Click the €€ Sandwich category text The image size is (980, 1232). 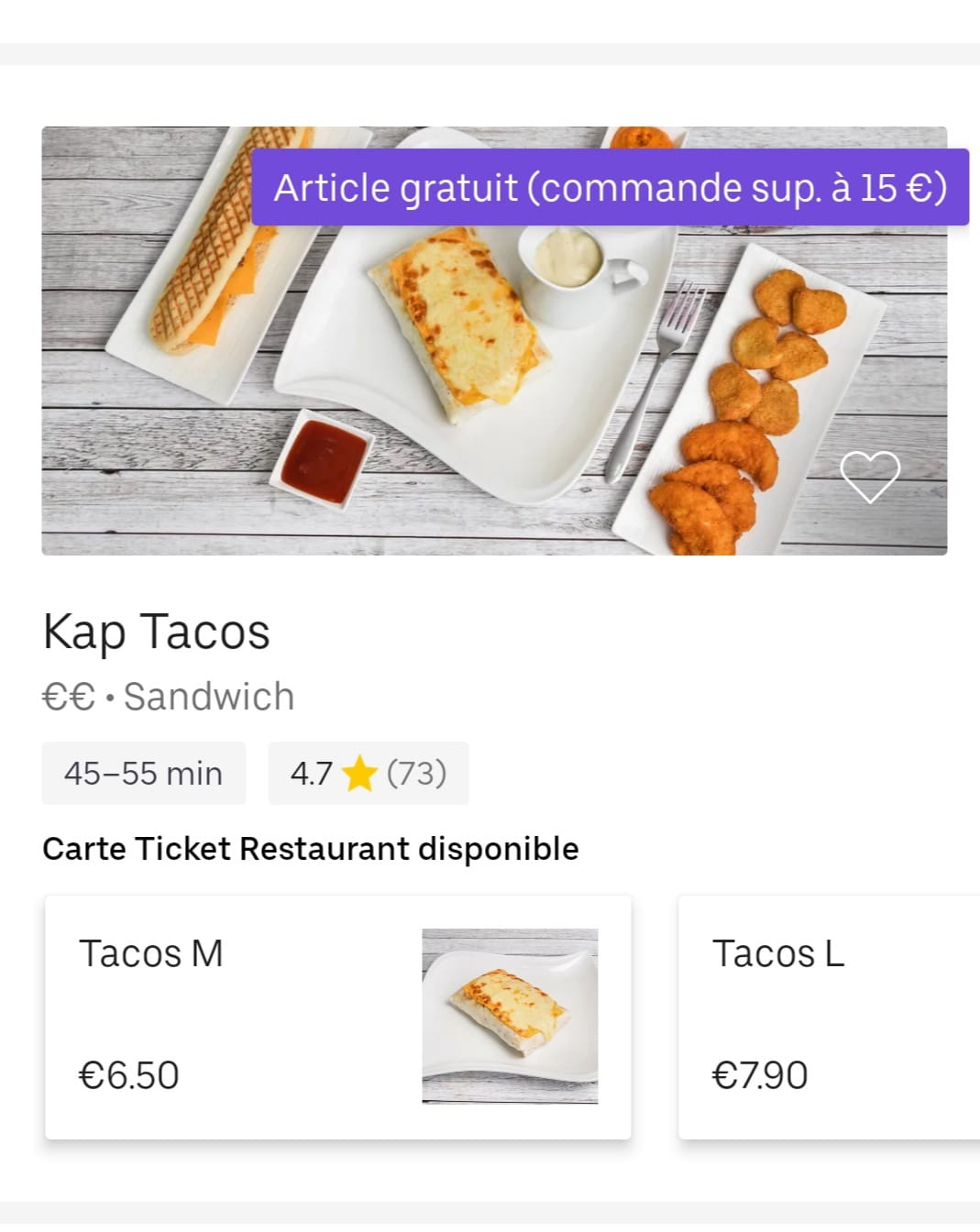169,697
